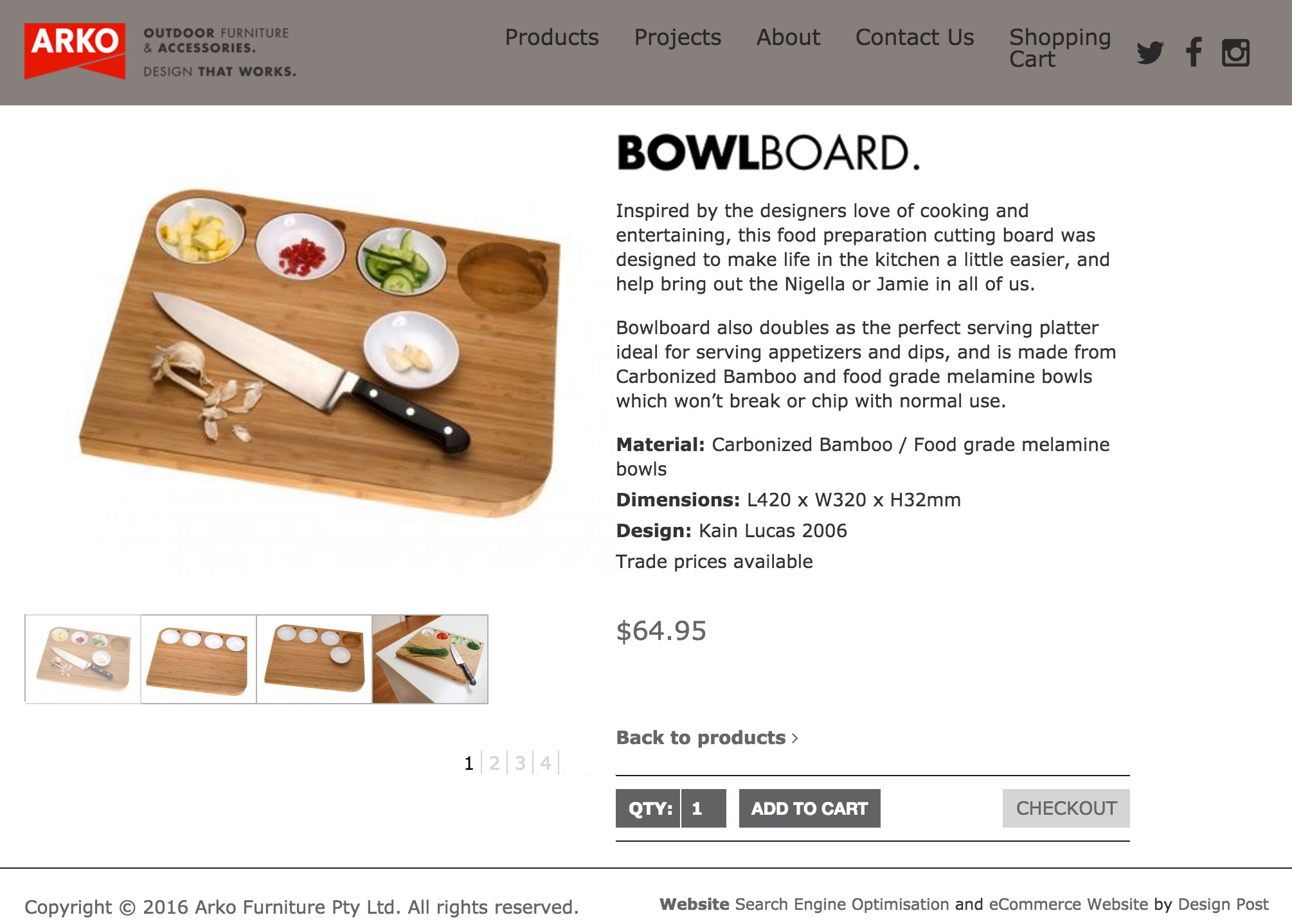Screen dimensions: 1292x924
Task: Select the thumbnail showing four white bowls
Action: [x=199, y=659]
